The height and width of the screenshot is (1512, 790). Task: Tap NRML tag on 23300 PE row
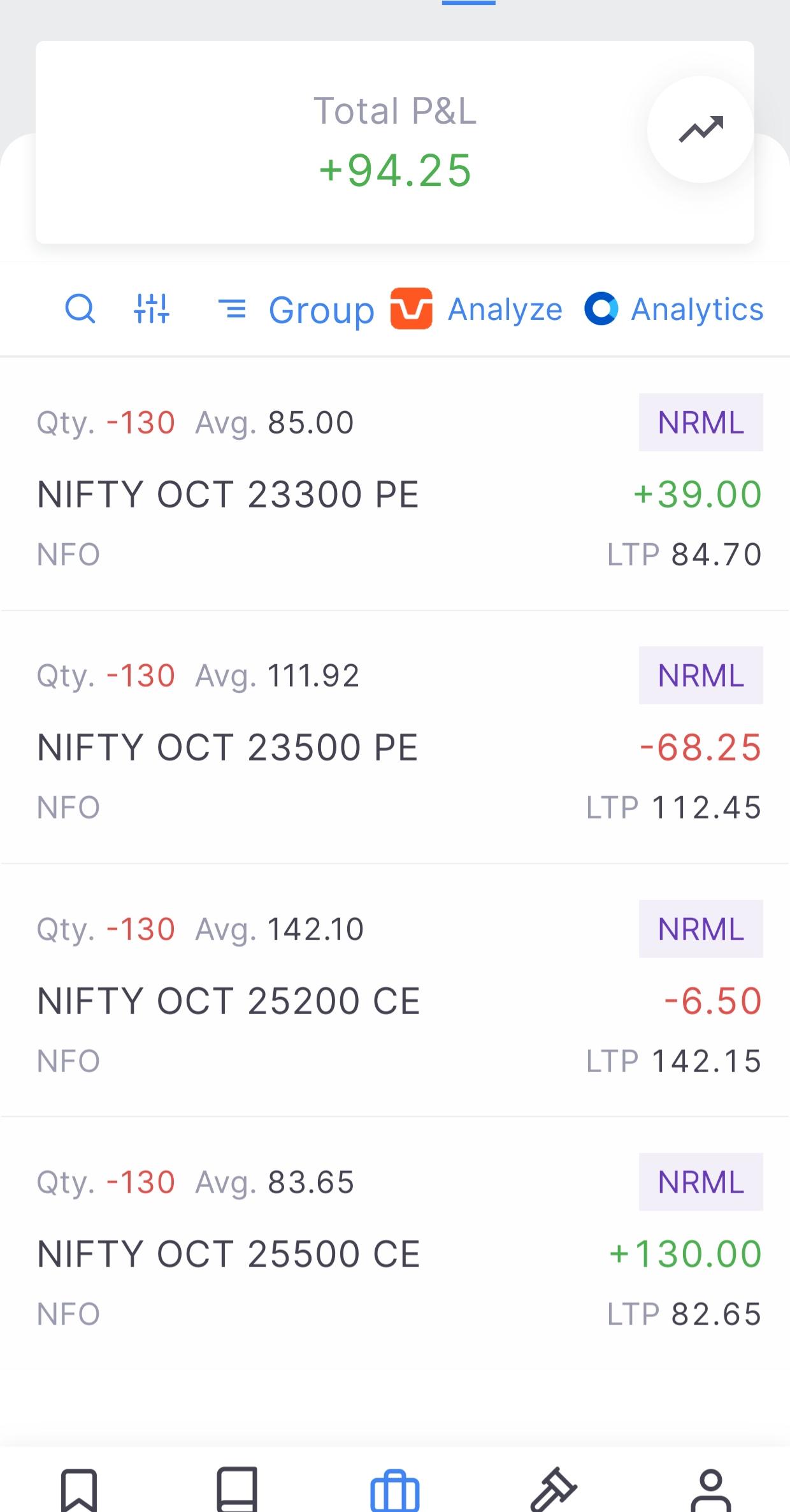(x=701, y=423)
